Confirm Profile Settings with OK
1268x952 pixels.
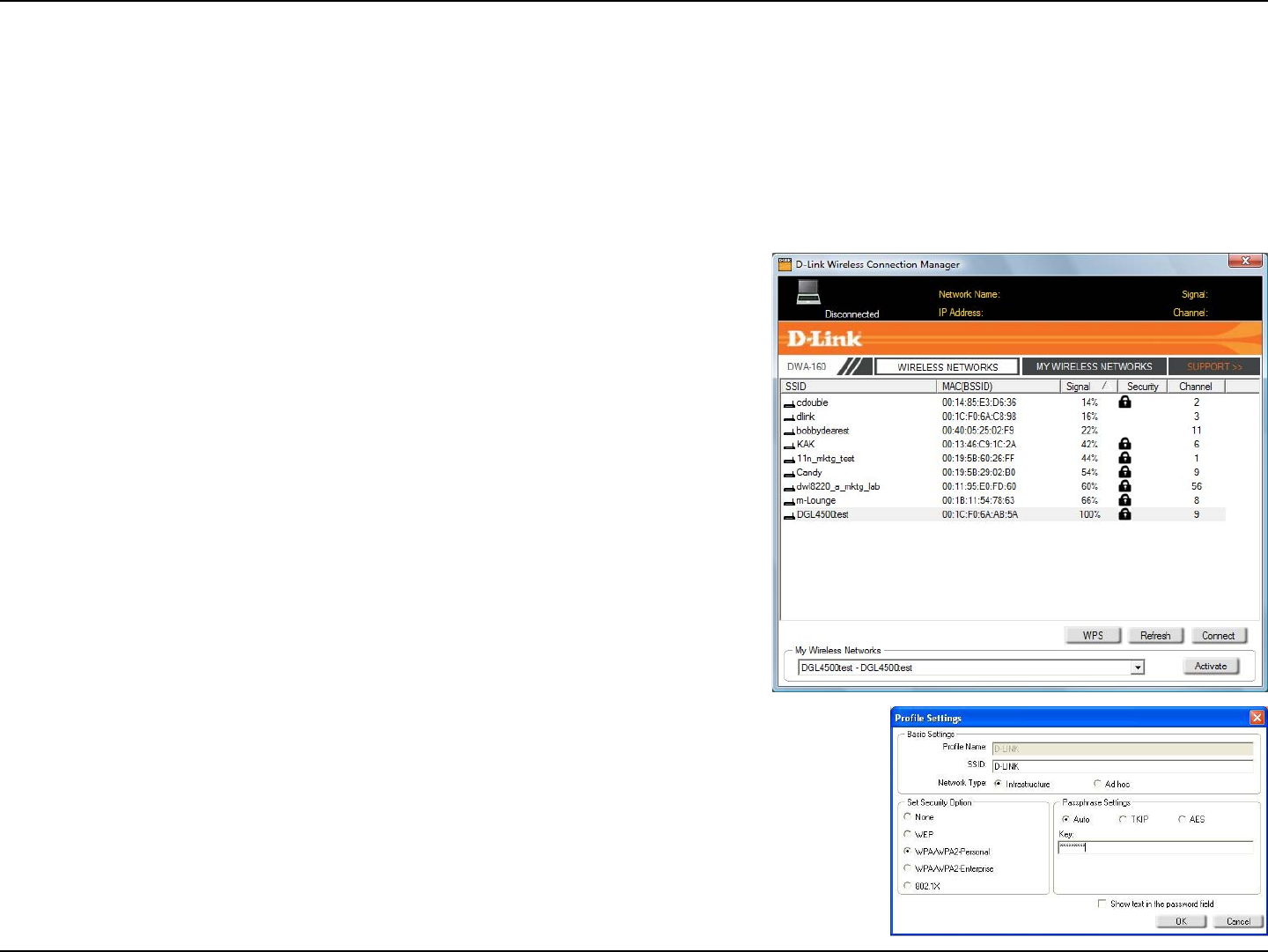[1181, 921]
